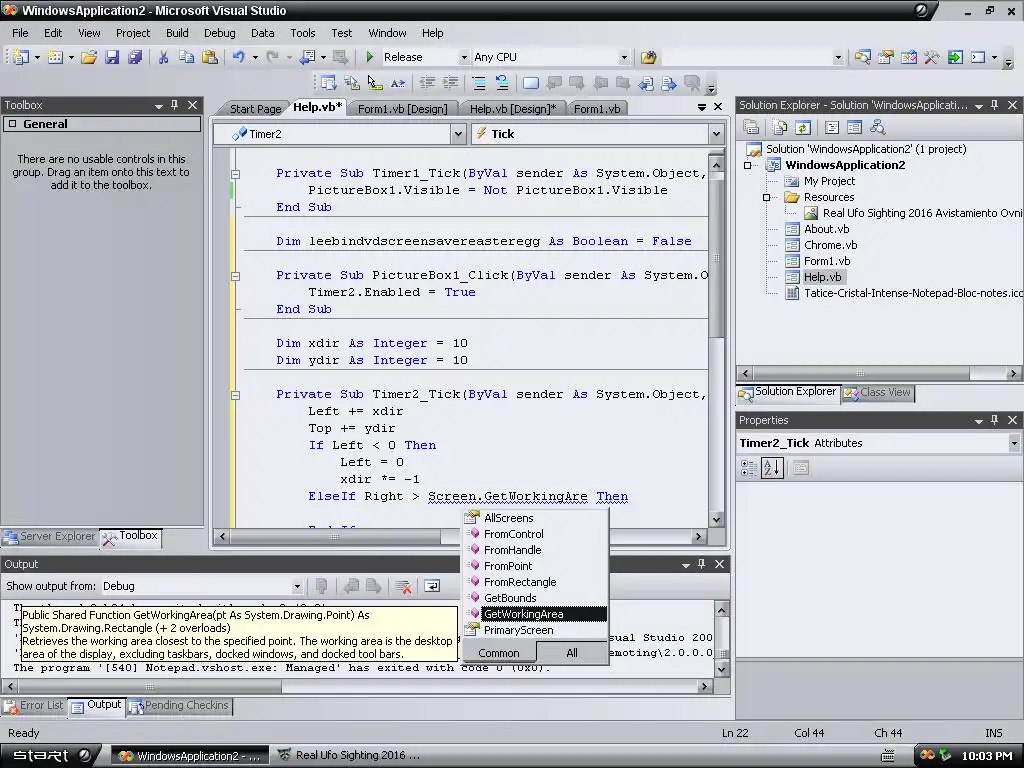Click the Paste clipboard icon

pyautogui.click(x=210, y=57)
